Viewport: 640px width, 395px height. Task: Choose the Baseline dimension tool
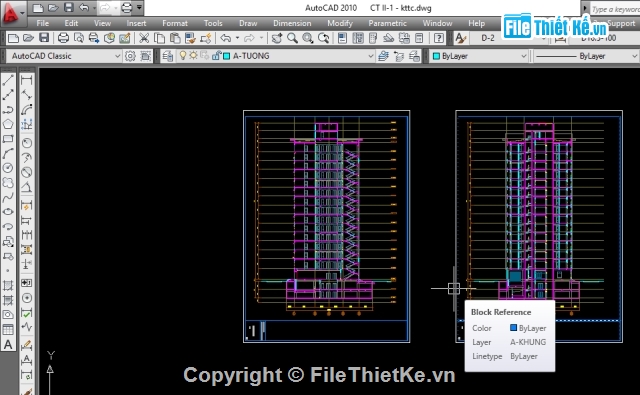tap(27, 220)
